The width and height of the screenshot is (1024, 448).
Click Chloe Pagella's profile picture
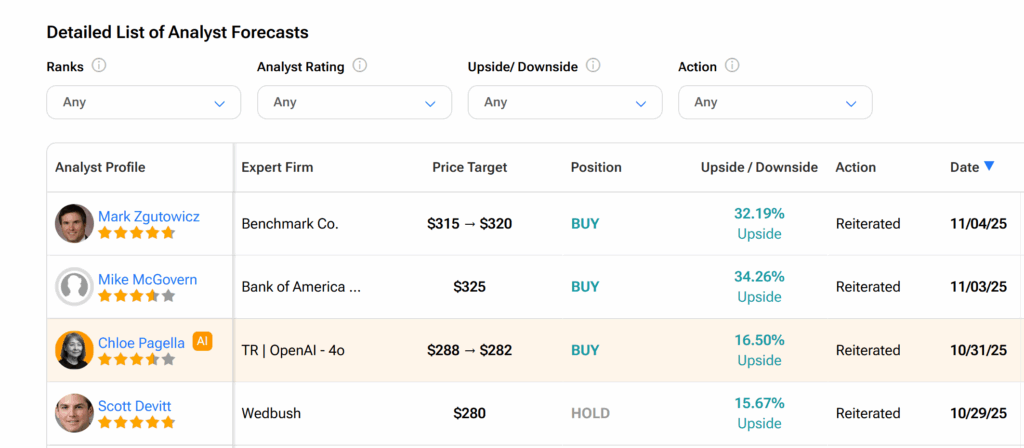(x=74, y=350)
